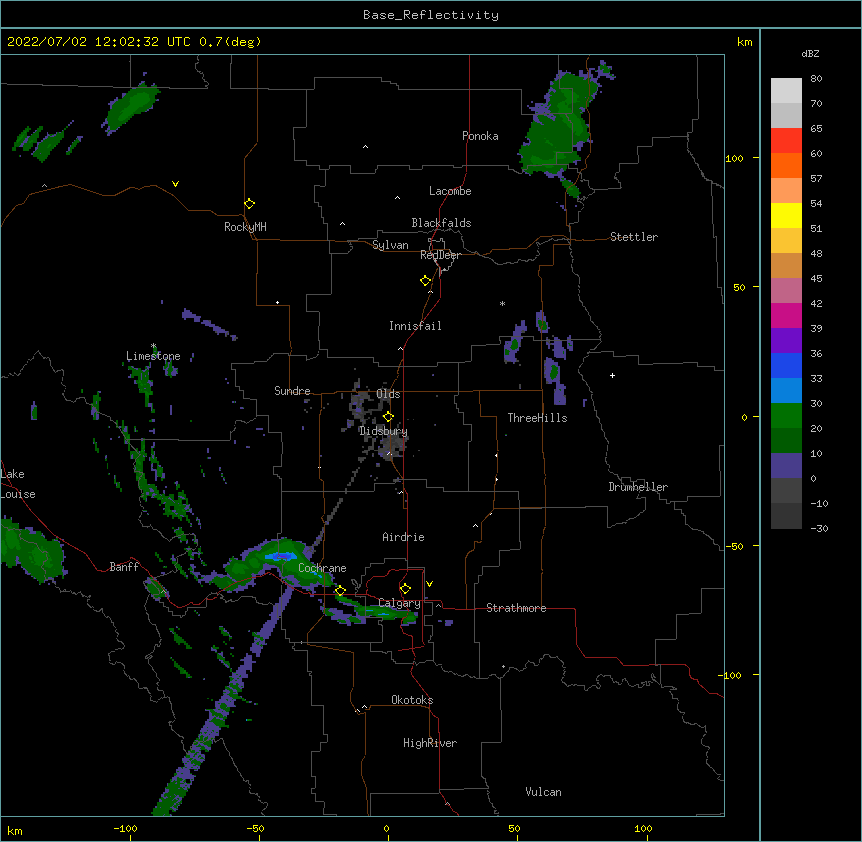
Task: Select the purple 10 dBZ legend swatch
Action: (x=786, y=465)
